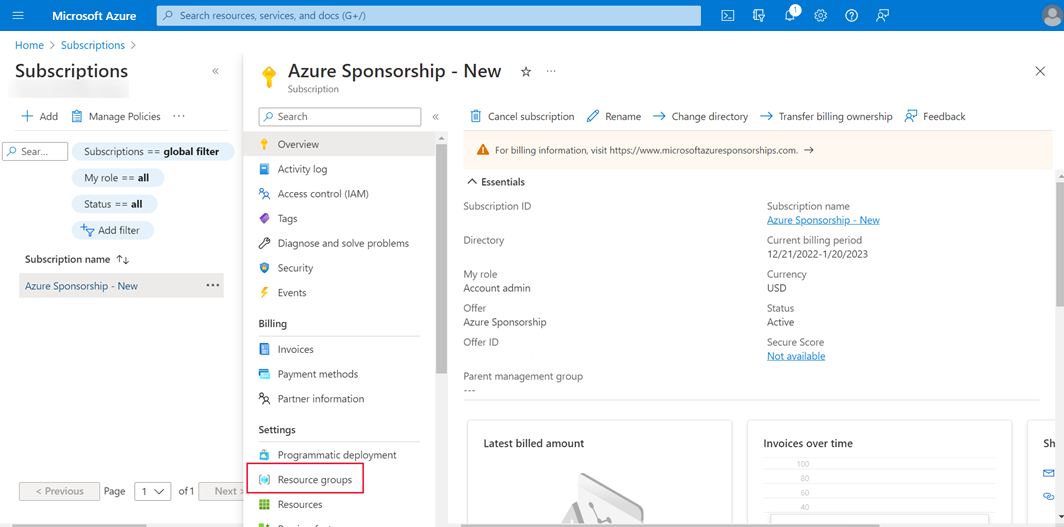
Task: Open more options beside the subscription title
Action: [x=551, y=71]
